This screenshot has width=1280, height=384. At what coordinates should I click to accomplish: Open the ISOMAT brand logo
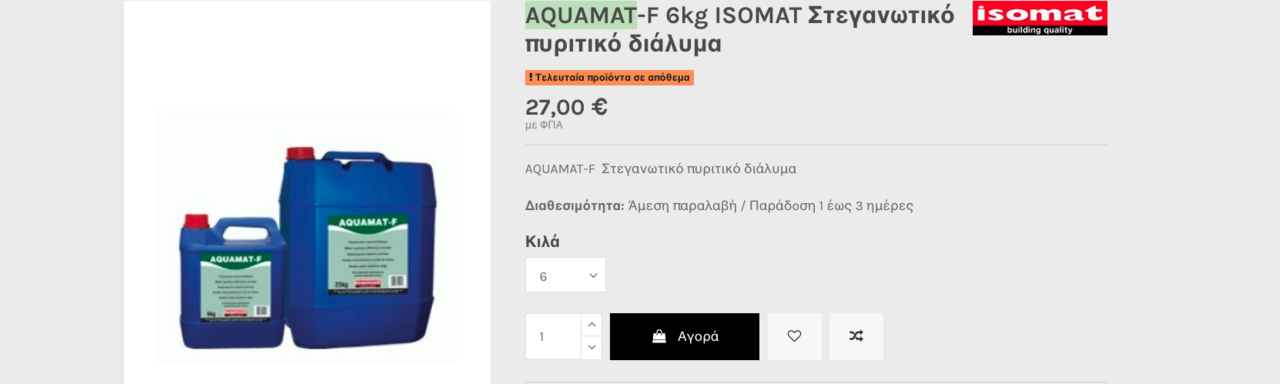pos(1040,18)
